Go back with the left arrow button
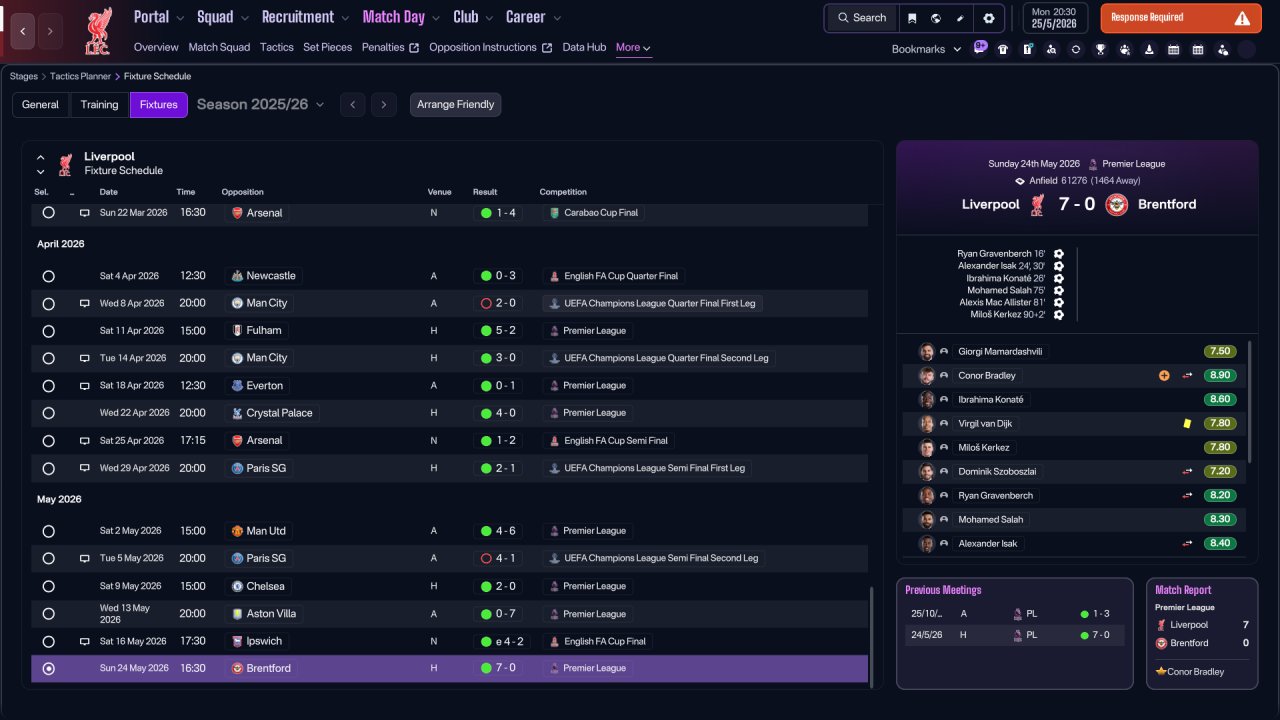 tap(23, 31)
